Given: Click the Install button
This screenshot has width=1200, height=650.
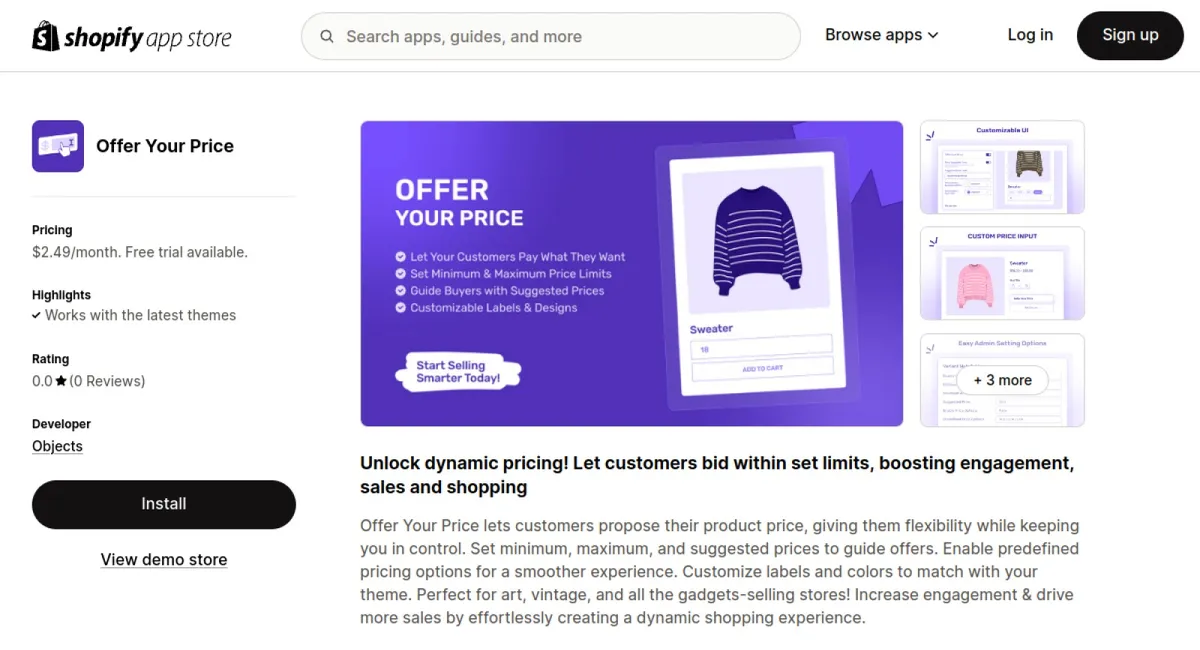Looking at the screenshot, I should 163,504.
